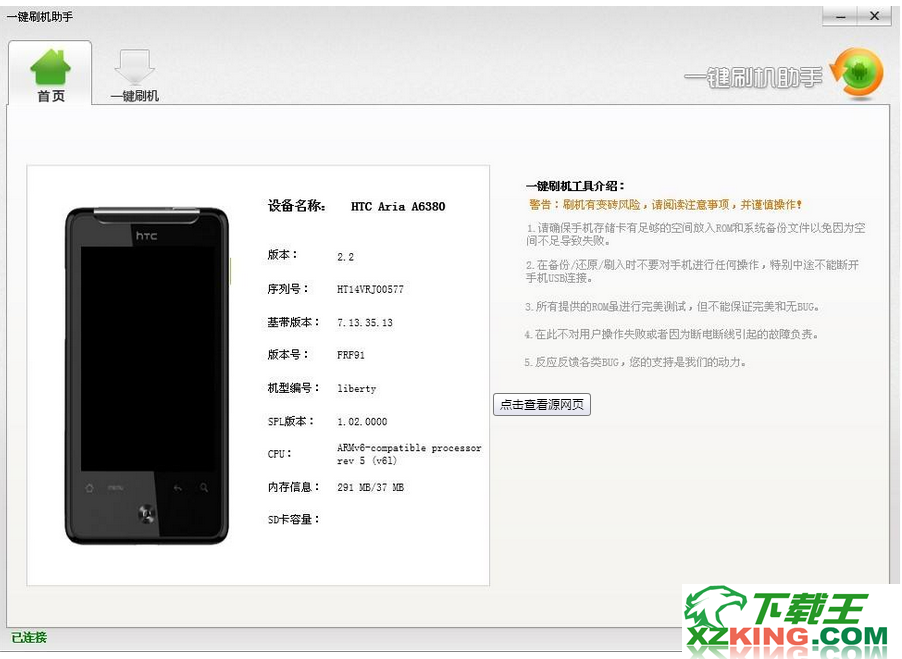The width and height of the screenshot is (902, 659).
Task: Close the 一键刷机助手 window
Action: [x=874, y=16]
